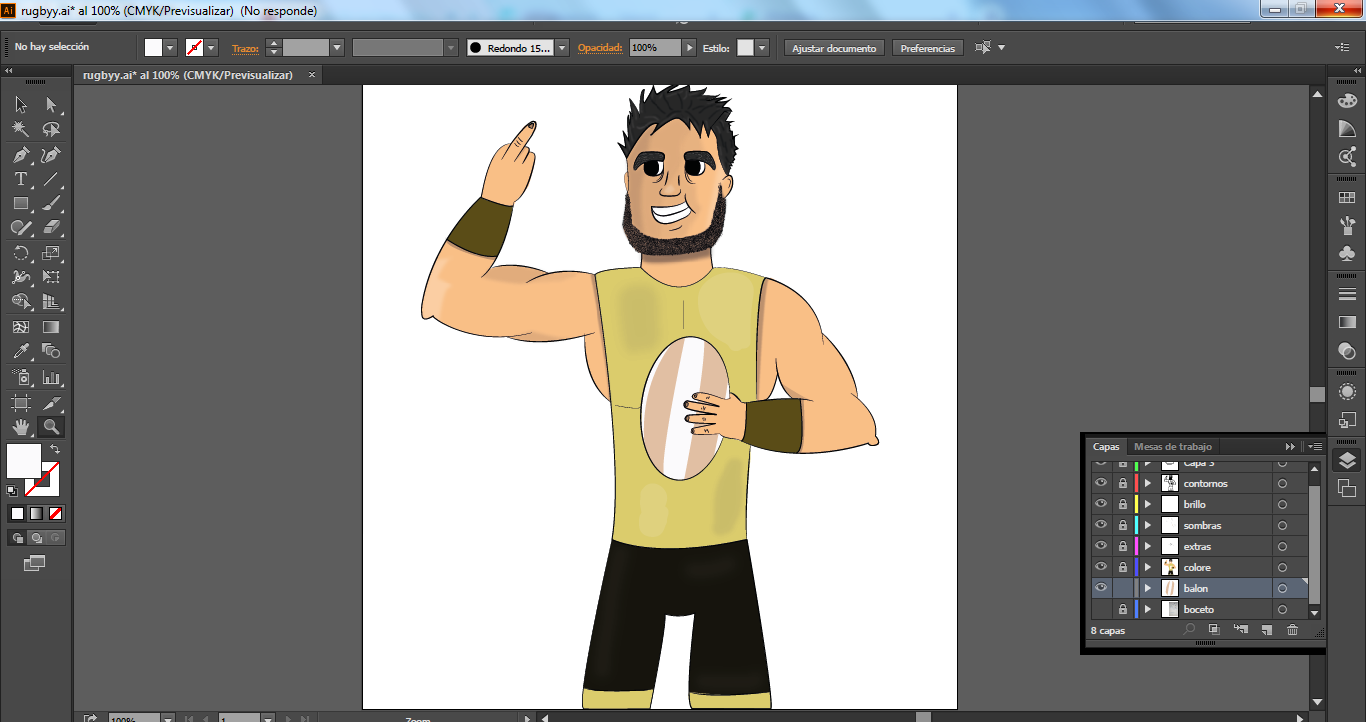Screen dimensions: 1366x722
Task: Select the Direct Selection tool
Action: [x=51, y=104]
